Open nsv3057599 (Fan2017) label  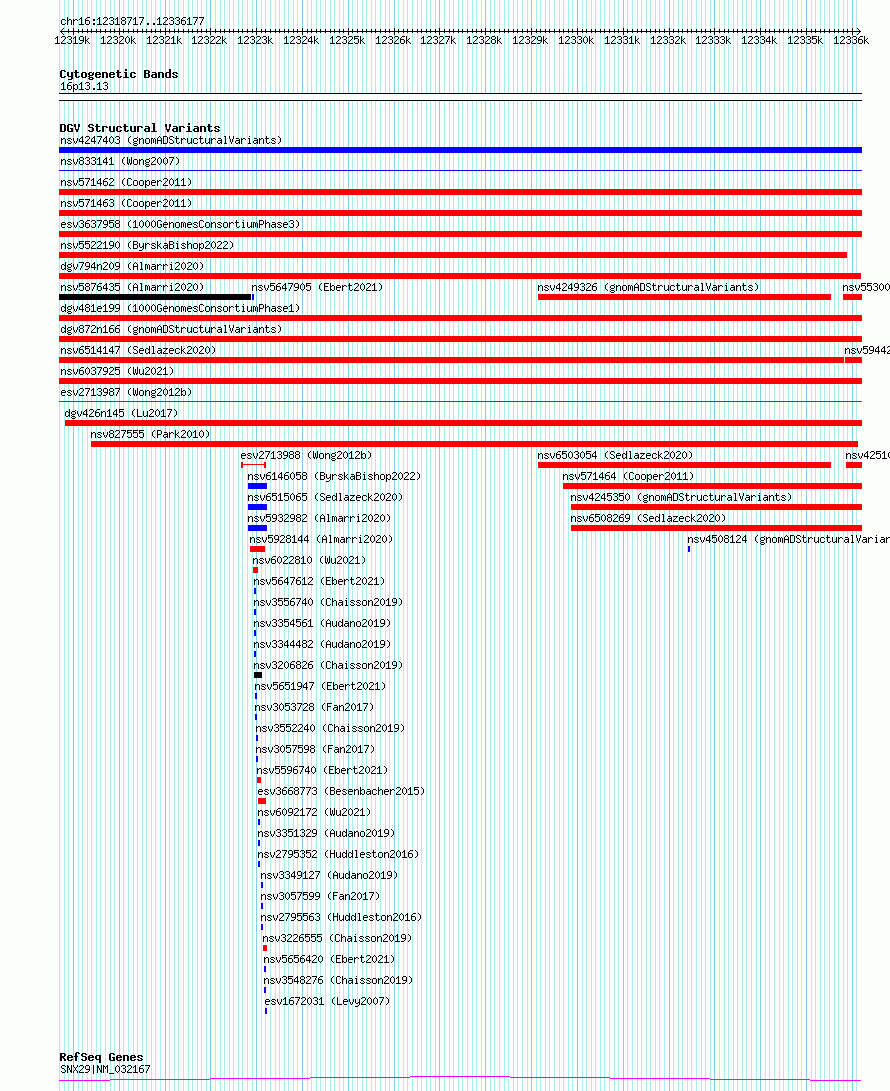(320, 896)
